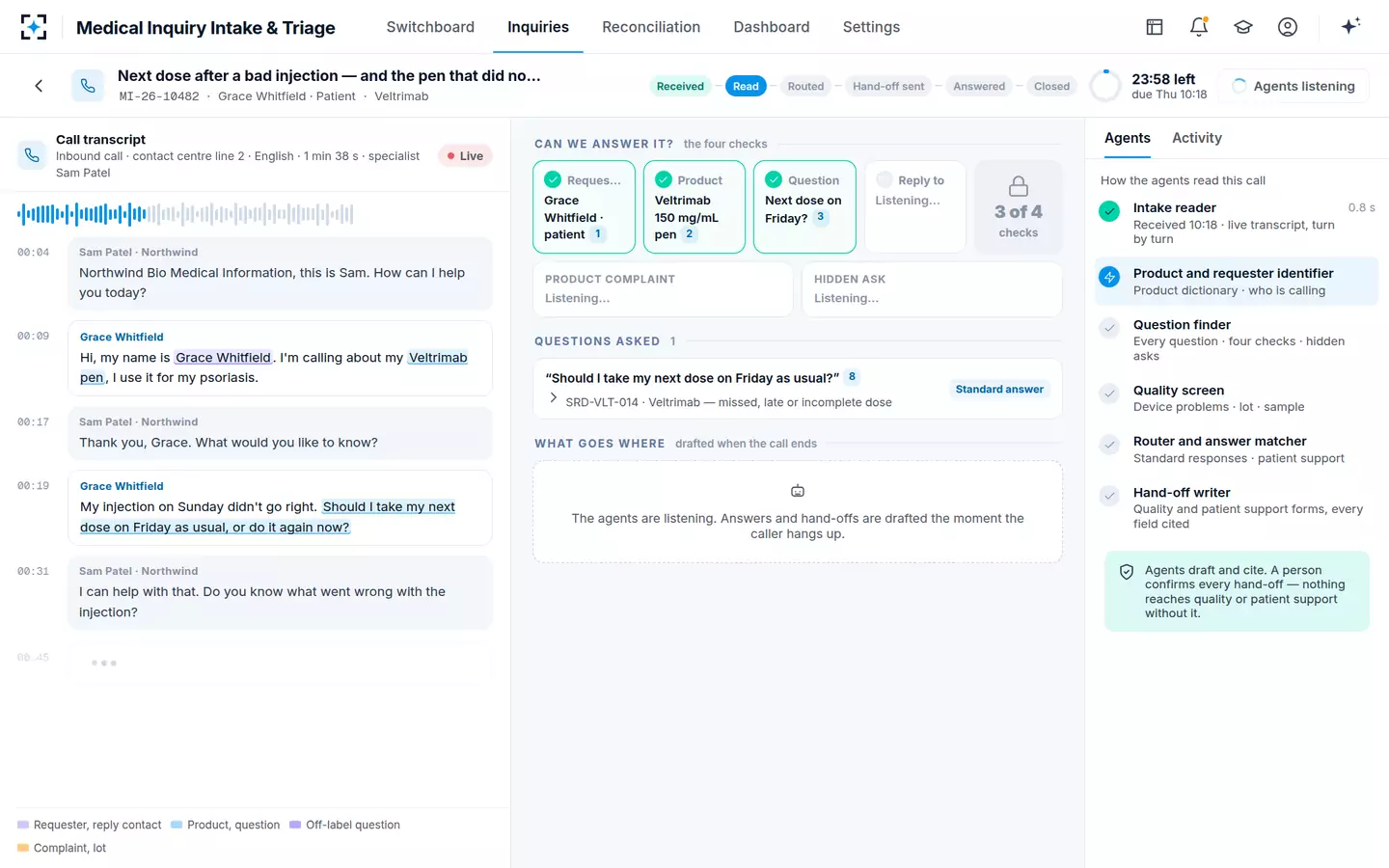Click the app logo icon
This screenshot has height=868, width=1389.
pos(34,27)
